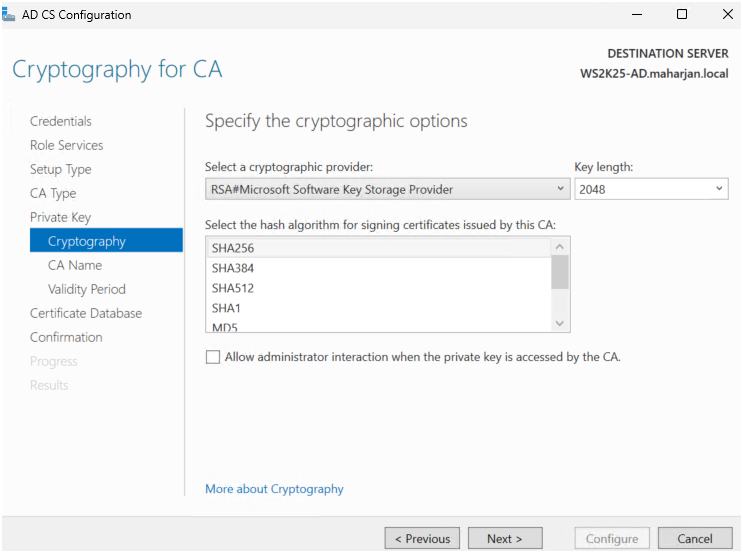743x553 pixels.
Task: Enable administrator interaction for private key access
Action: [213, 357]
